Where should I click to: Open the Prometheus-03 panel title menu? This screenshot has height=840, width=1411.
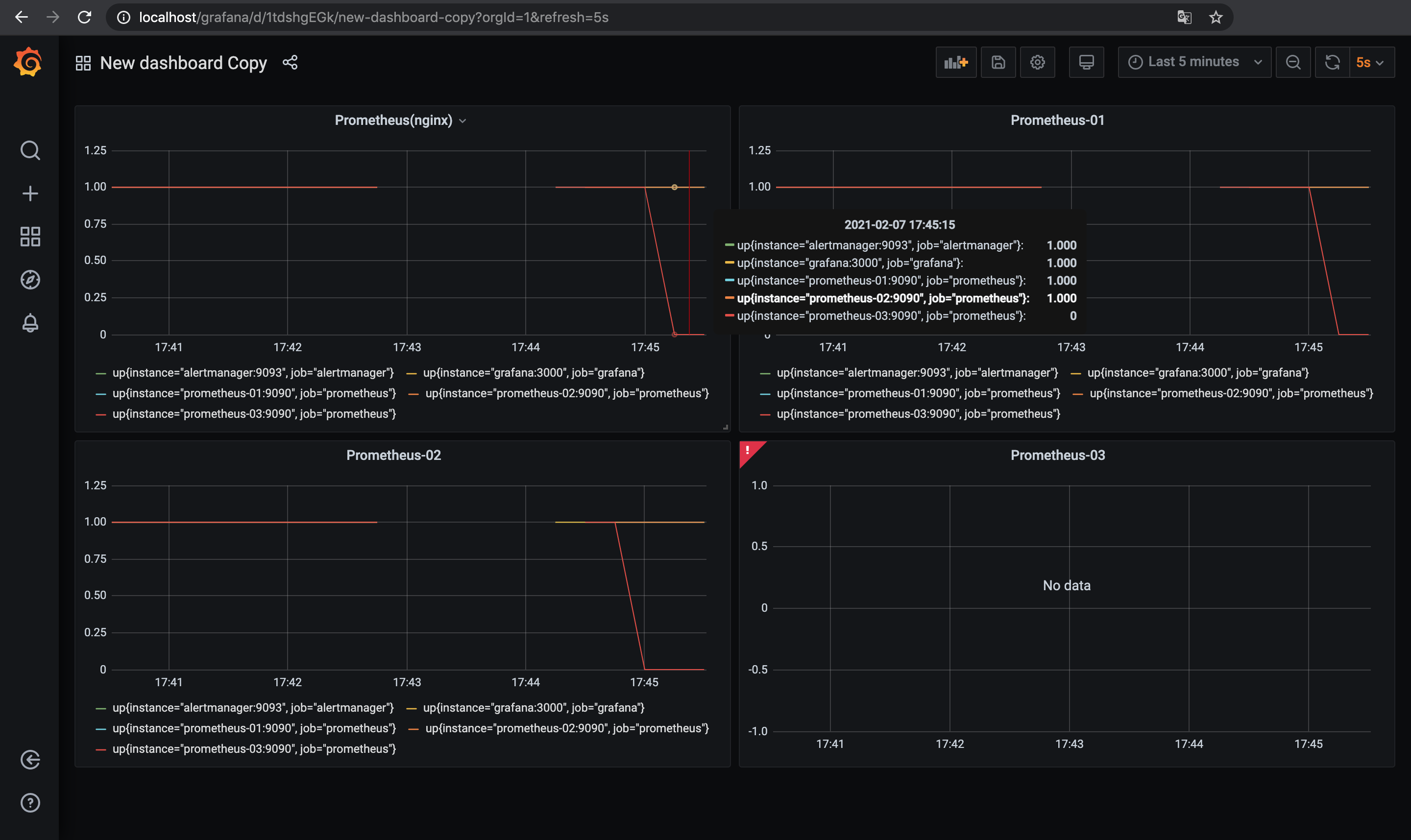tap(1058, 455)
